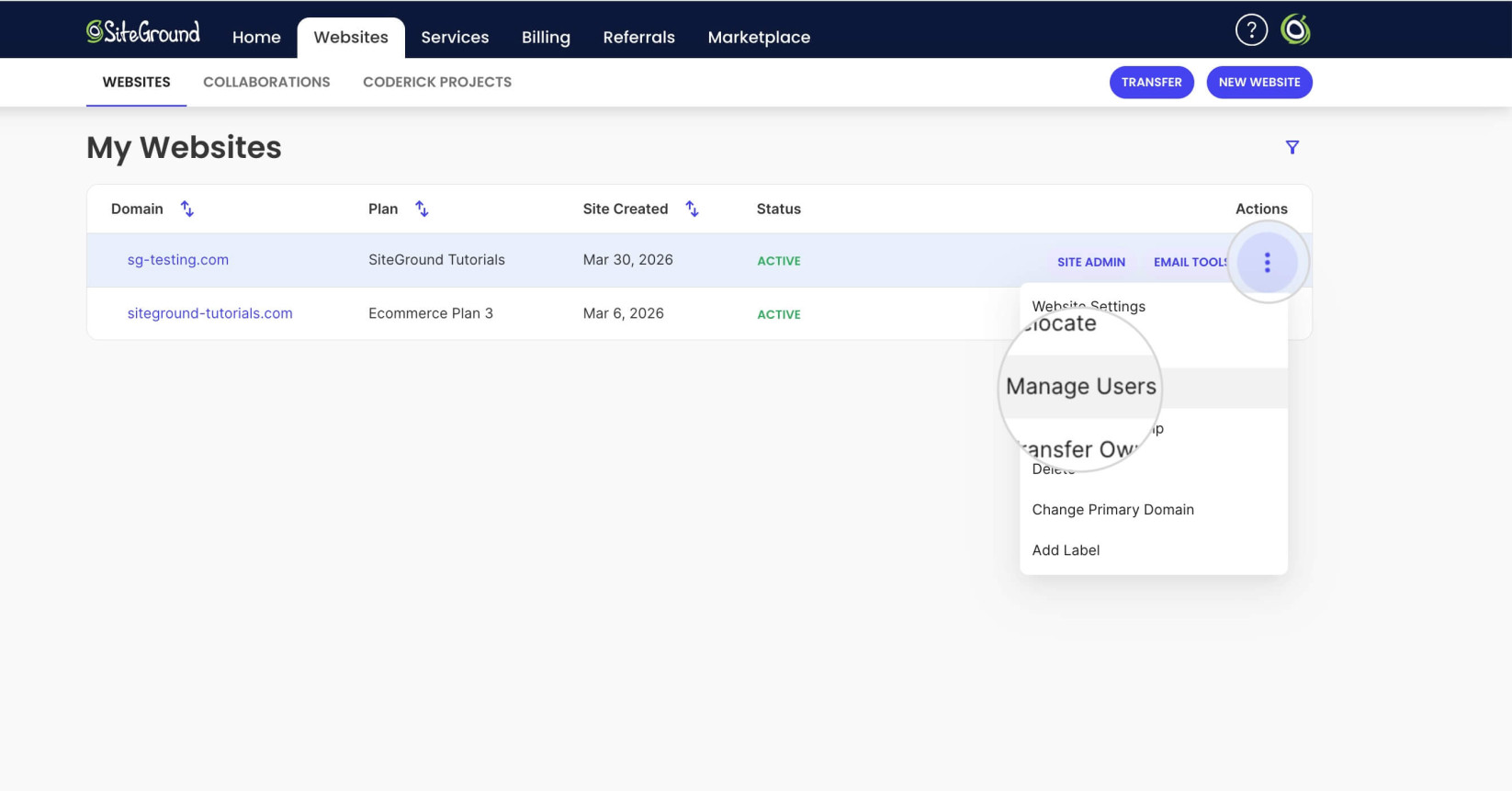Switch to the WEBSITES sub-tab
1512x791 pixels.
(x=136, y=82)
